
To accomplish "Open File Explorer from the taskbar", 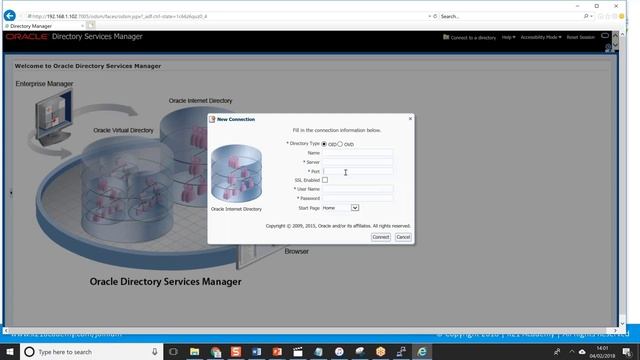I will click(195, 352).
